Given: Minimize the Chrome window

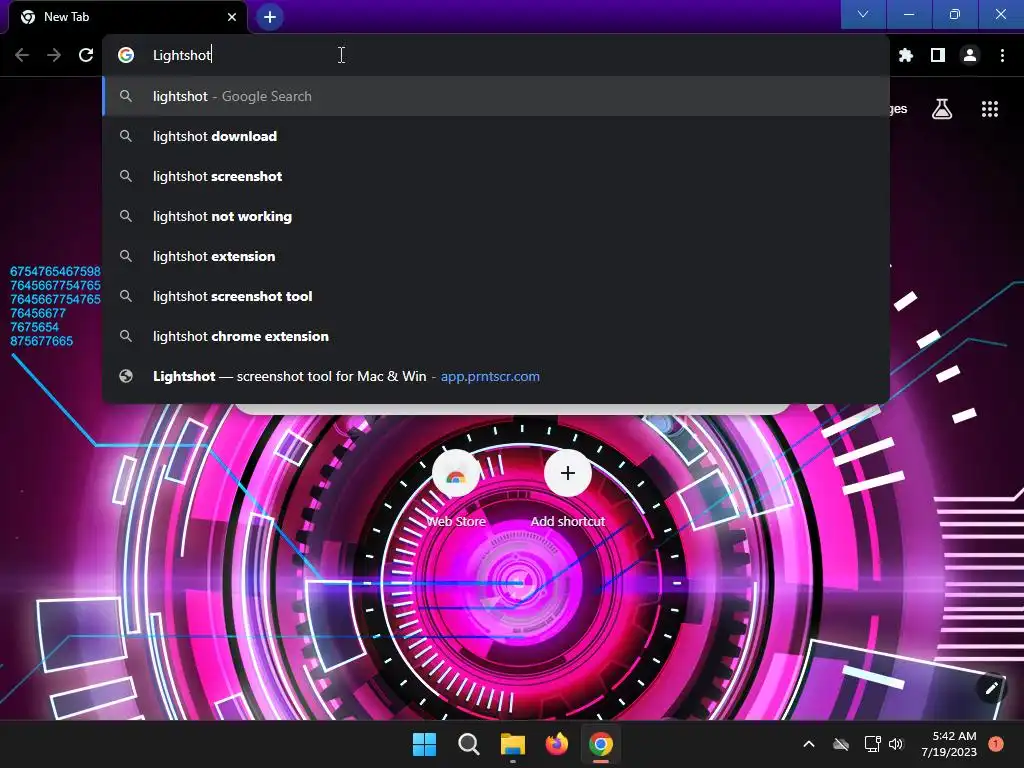Looking at the screenshot, I should [908, 14].
